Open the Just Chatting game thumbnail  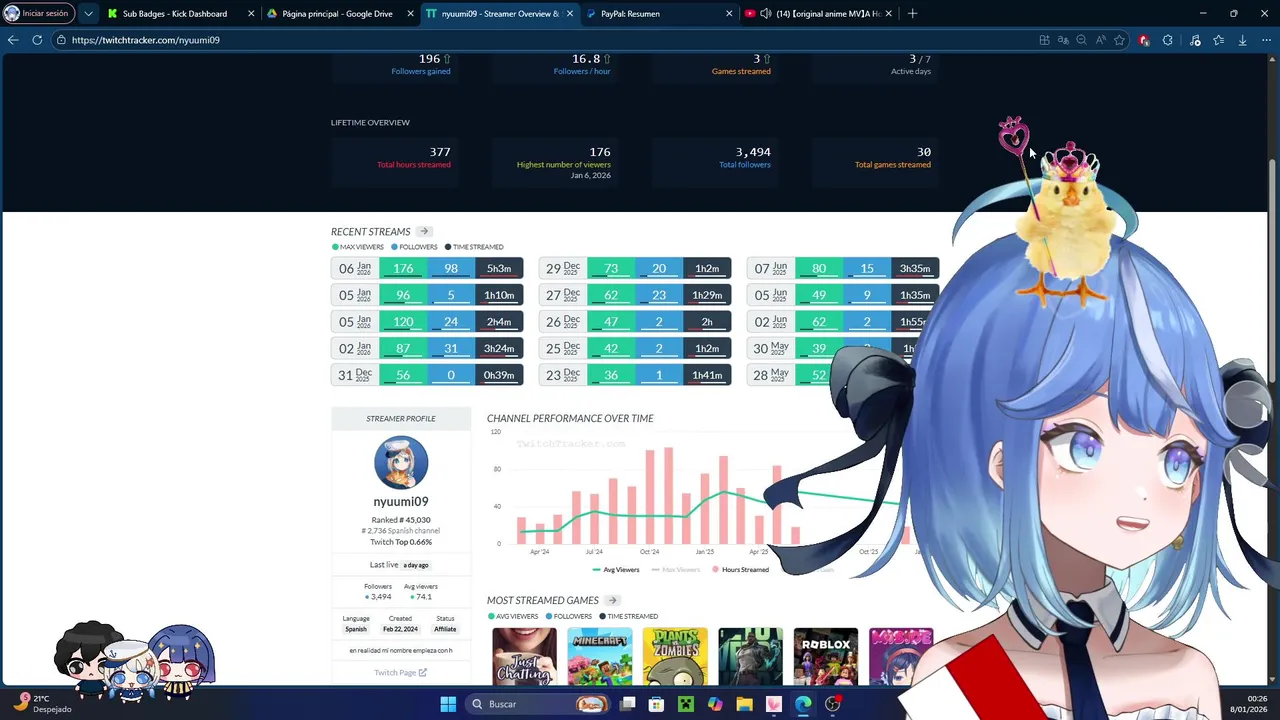click(524, 656)
